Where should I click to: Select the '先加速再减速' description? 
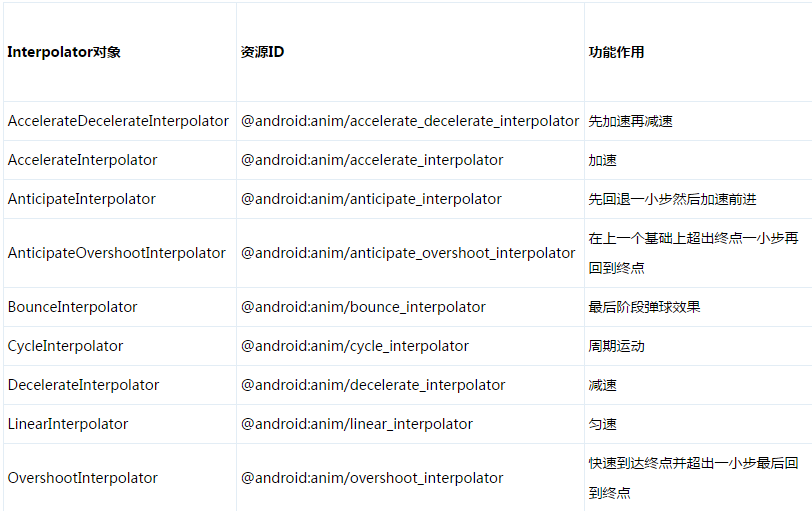point(630,121)
